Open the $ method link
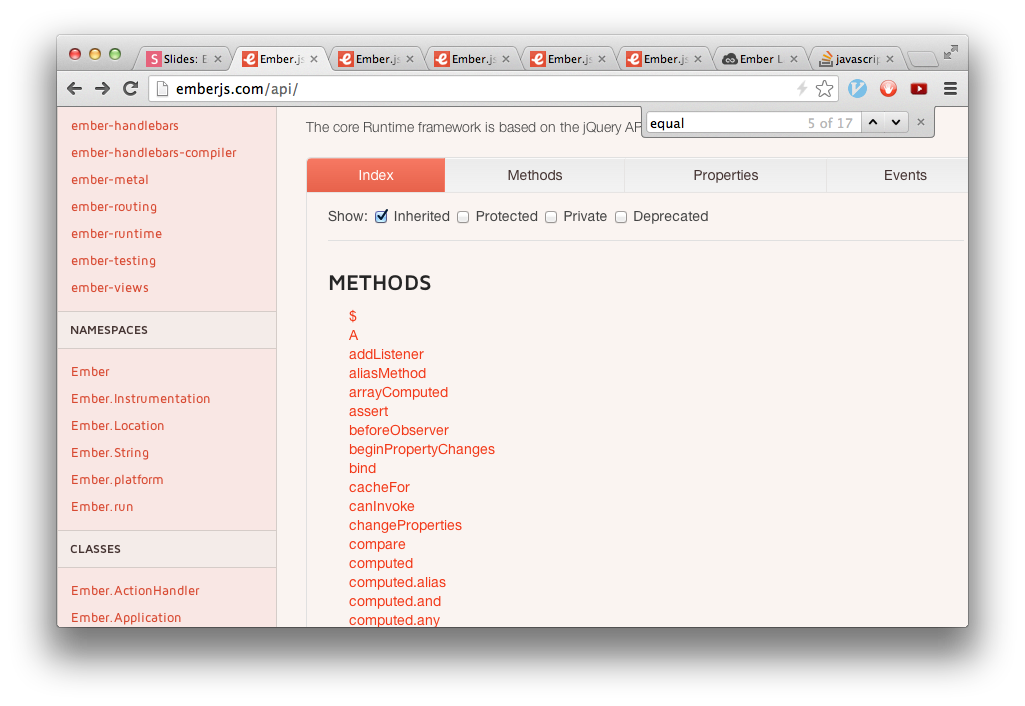The image size is (1025, 706). pos(353,316)
